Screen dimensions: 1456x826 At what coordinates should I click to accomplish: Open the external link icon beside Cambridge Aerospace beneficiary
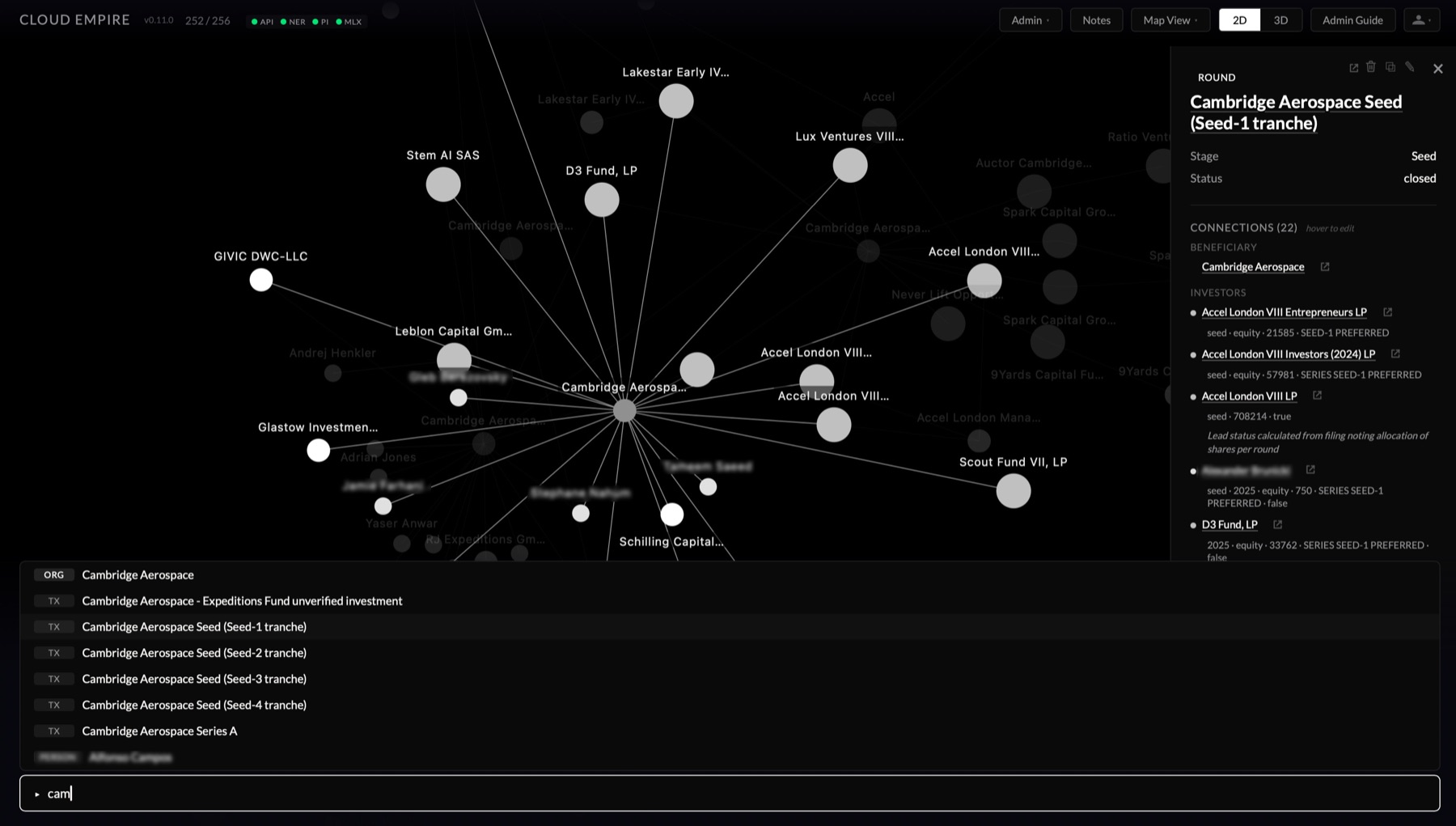[x=1325, y=267]
